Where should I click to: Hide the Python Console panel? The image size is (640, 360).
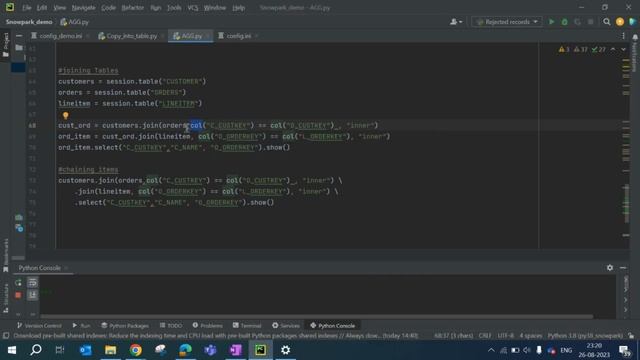tap(623, 268)
